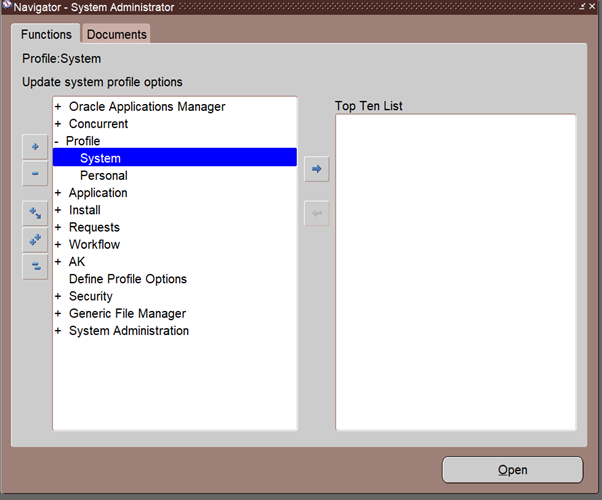Expand the Concurrent tree node
Viewport: 602px width, 500px height.
58,124
